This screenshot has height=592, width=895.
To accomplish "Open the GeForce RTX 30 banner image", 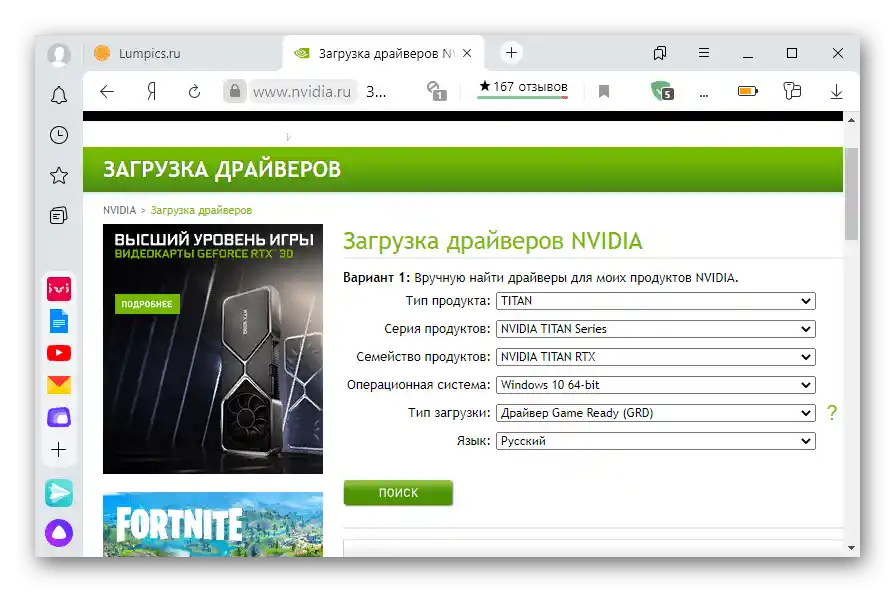I will [x=213, y=349].
